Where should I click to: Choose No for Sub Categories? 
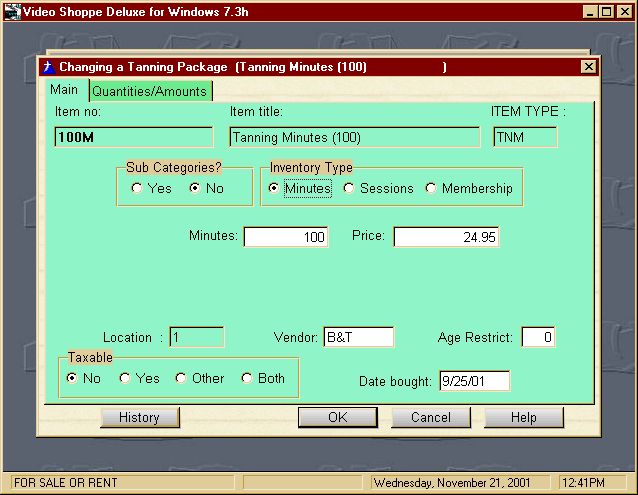click(195, 188)
